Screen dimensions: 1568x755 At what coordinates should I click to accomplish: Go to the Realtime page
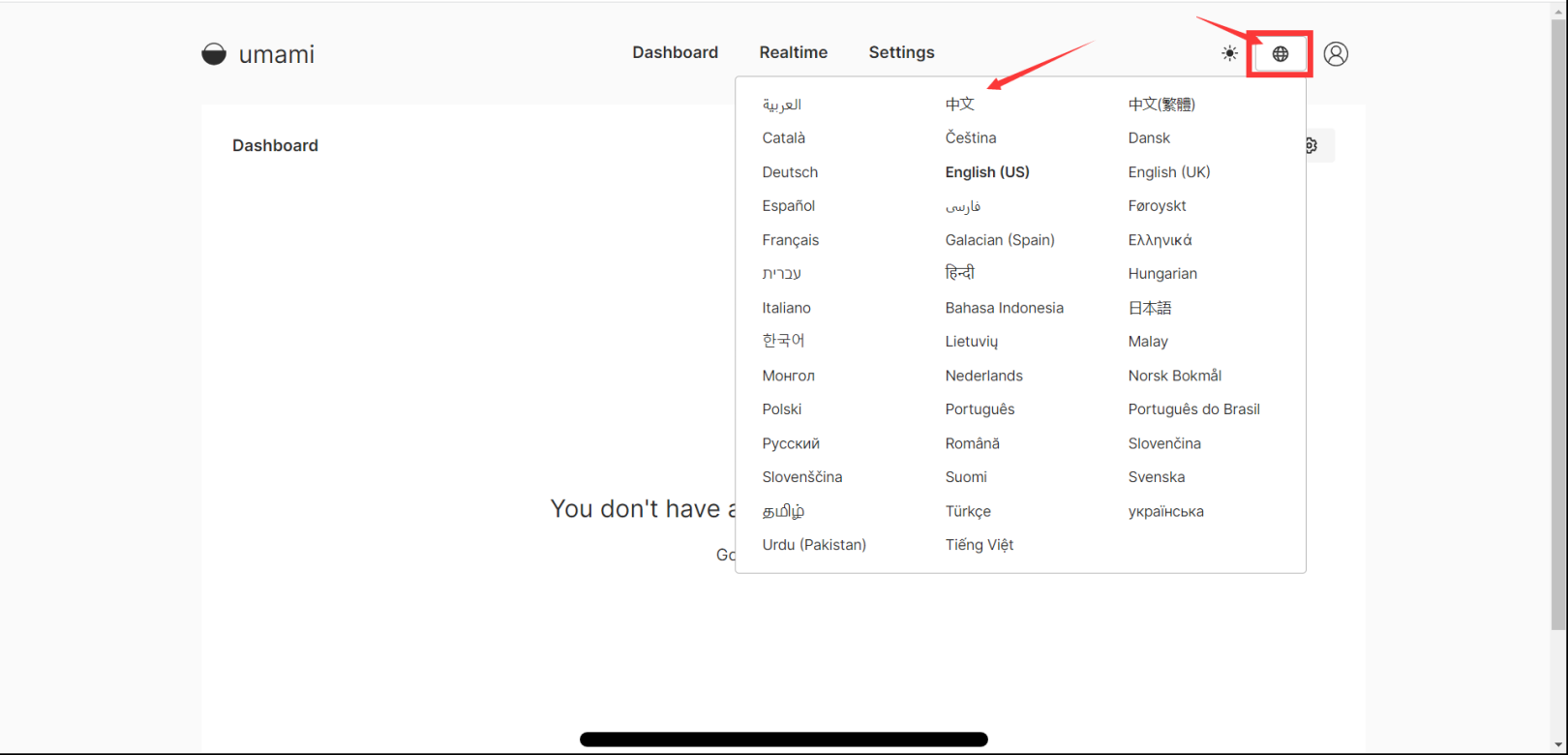click(793, 52)
